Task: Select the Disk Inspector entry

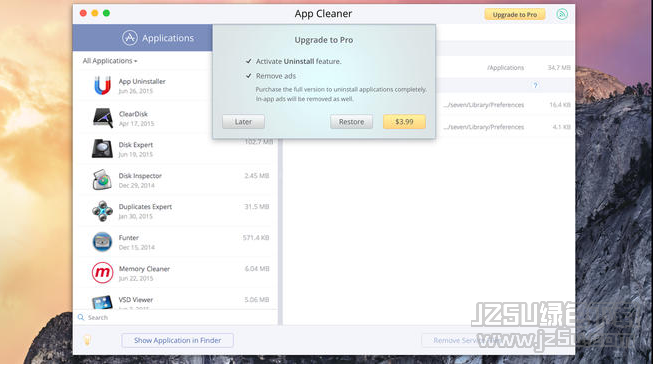Action: point(175,180)
